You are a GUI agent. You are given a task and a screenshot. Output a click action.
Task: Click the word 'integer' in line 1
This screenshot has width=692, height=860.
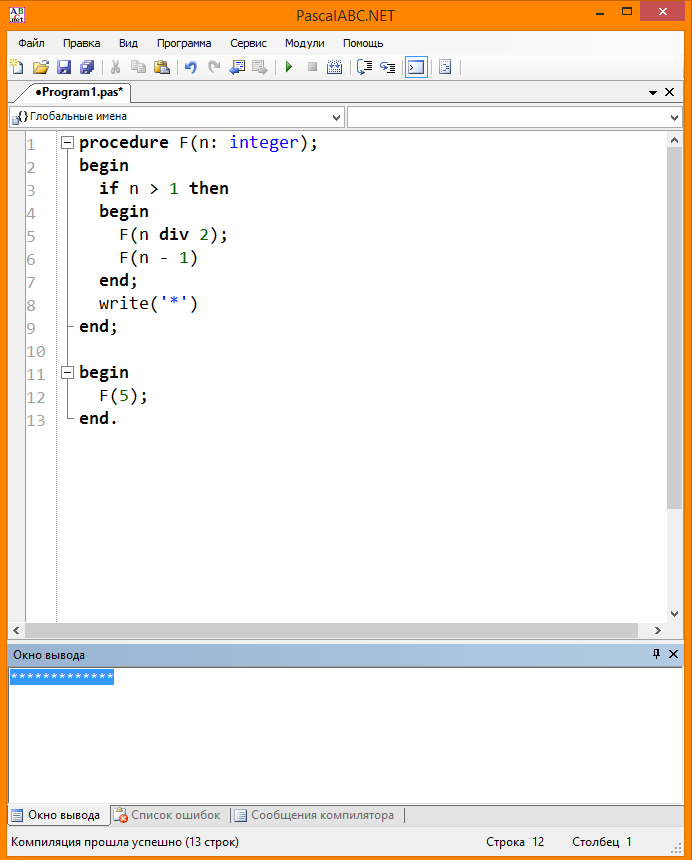click(x=264, y=143)
